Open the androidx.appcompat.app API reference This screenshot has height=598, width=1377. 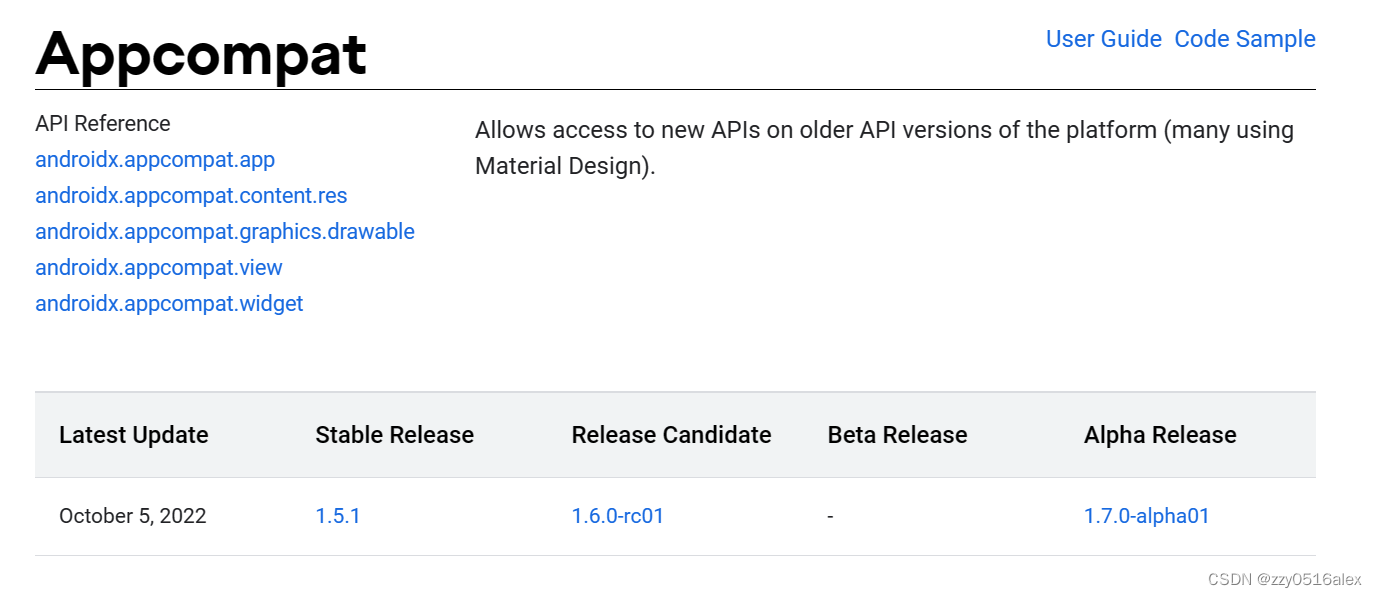point(154,160)
